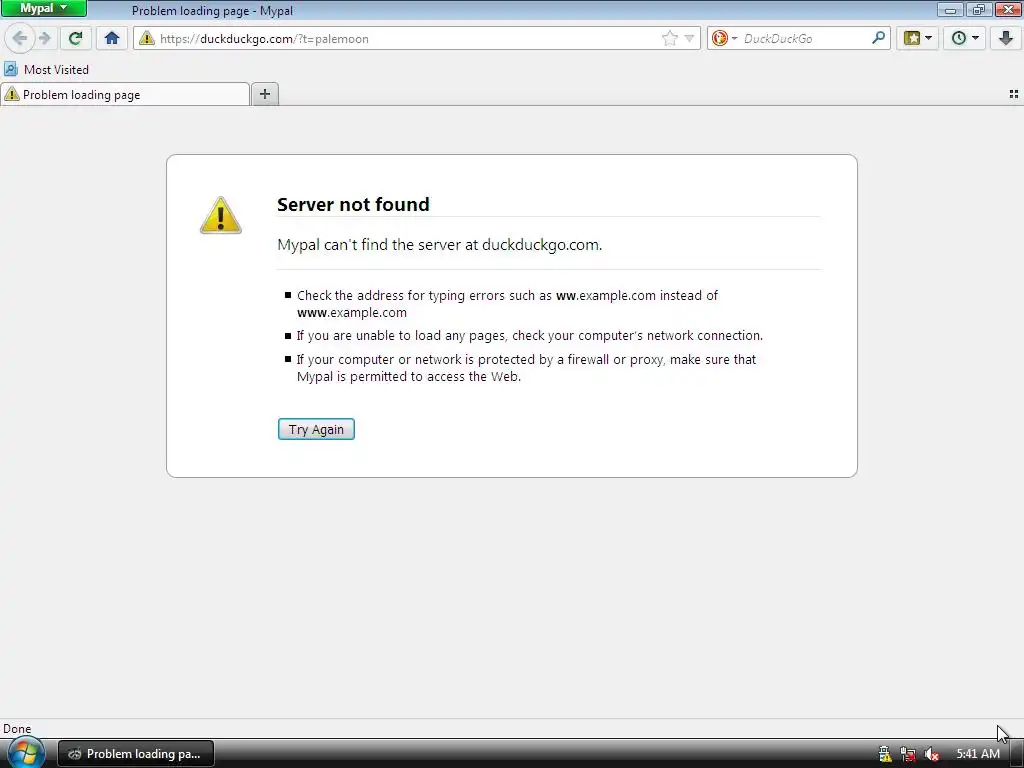Image resolution: width=1024 pixels, height=768 pixels.
Task: Click the Windows Start orb
Action: pos(25,753)
